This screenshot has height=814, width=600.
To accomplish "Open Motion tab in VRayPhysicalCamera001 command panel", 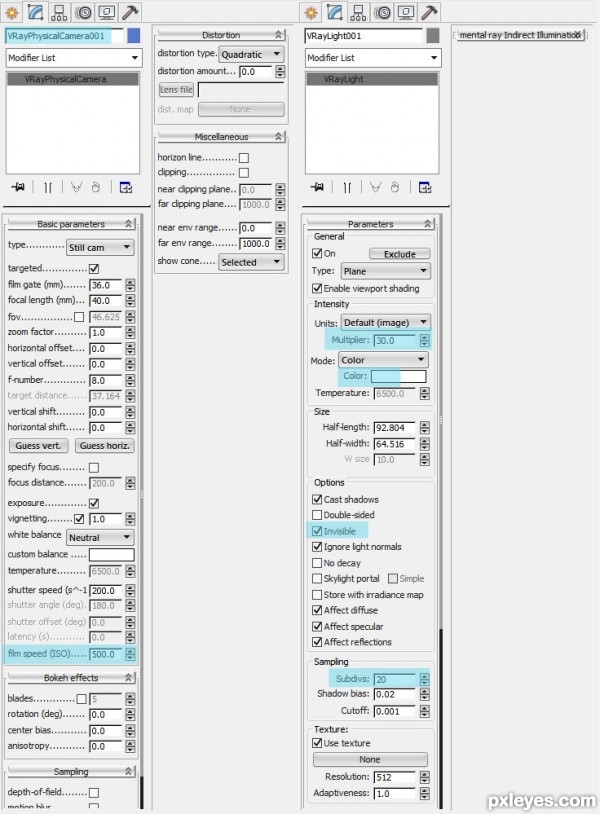I will (x=83, y=12).
